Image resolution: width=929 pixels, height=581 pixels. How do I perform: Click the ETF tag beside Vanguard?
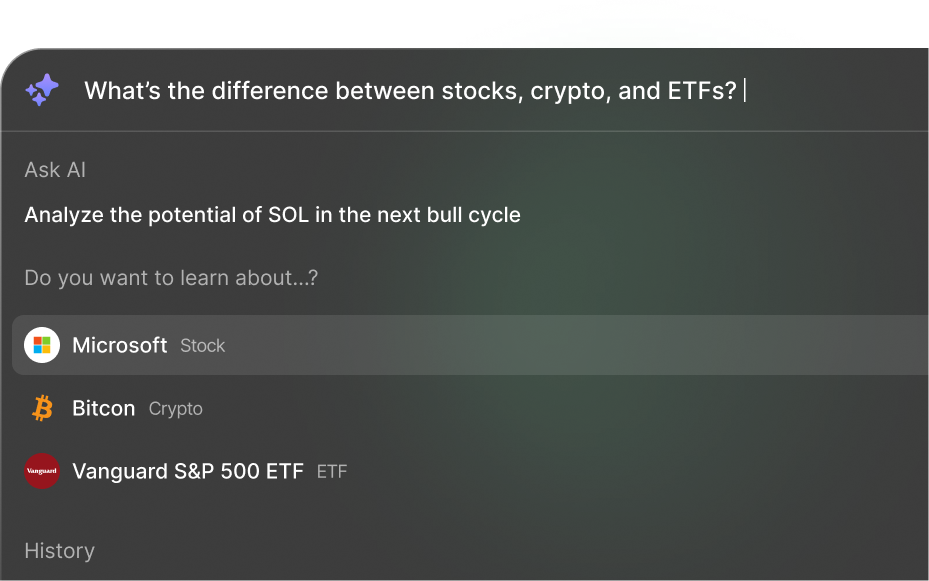(x=332, y=472)
